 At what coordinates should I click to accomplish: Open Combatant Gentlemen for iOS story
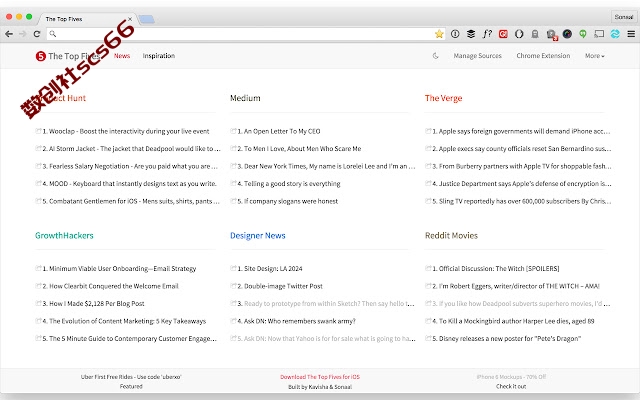coord(131,201)
